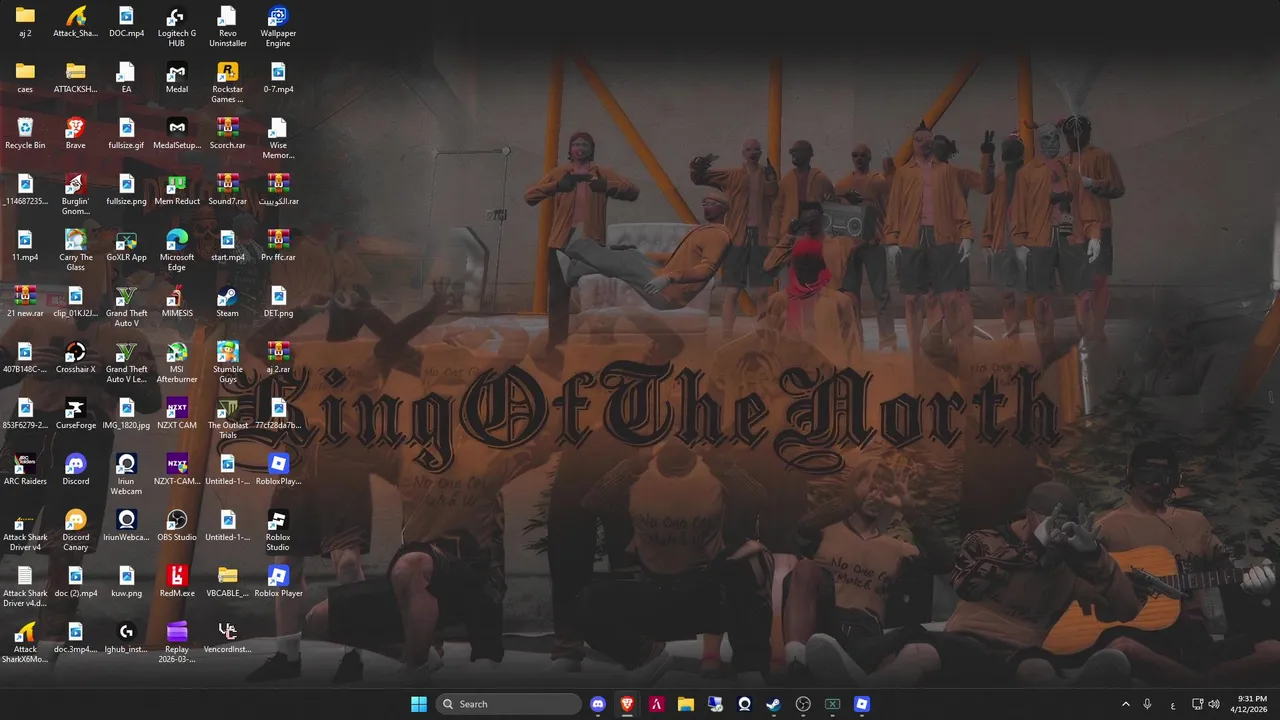Viewport: 1280px width, 720px height.
Task: Select the Burglin' Gnomes game icon
Action: (75, 195)
